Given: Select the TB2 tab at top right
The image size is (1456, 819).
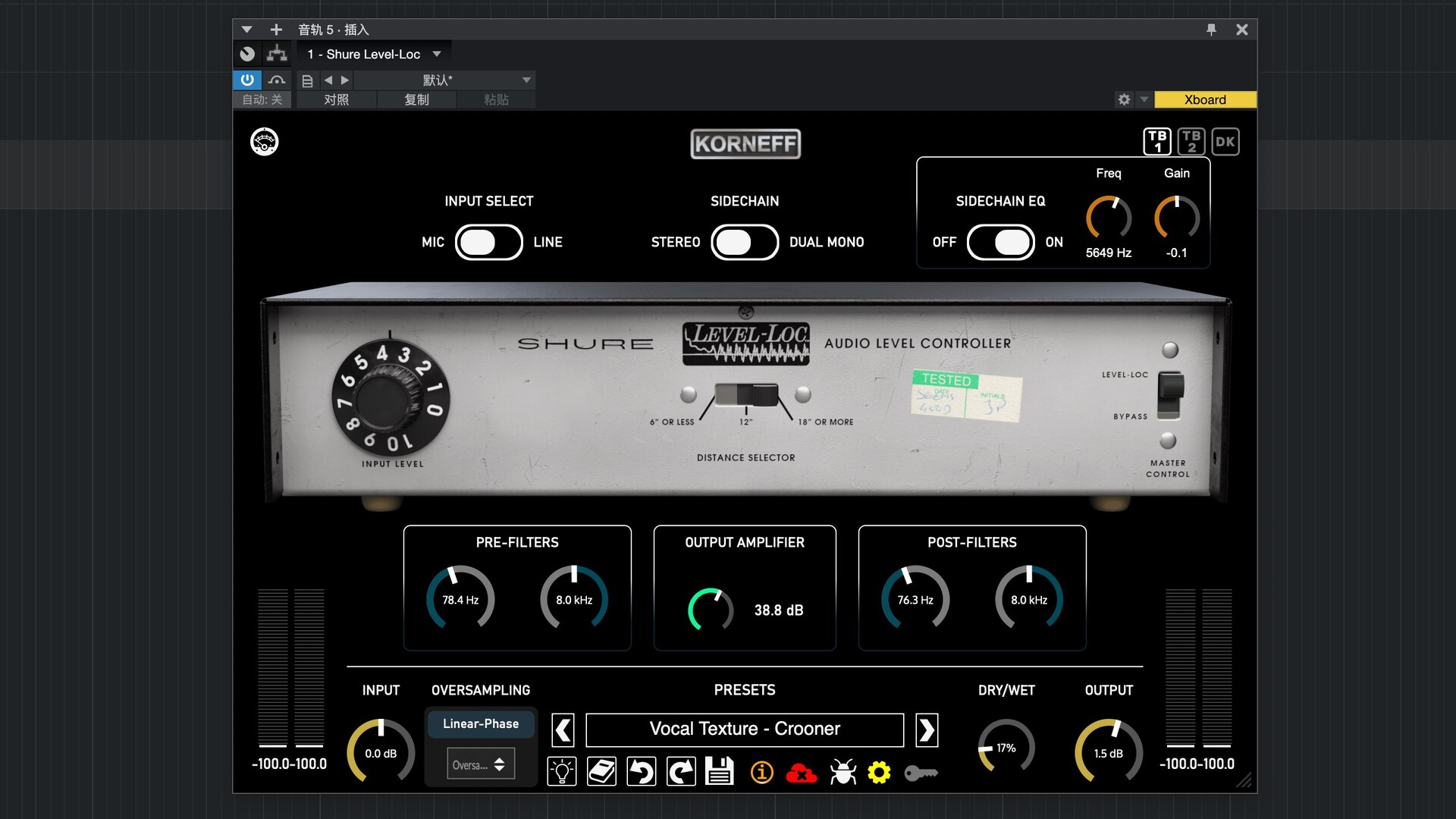Looking at the screenshot, I should tap(1191, 141).
